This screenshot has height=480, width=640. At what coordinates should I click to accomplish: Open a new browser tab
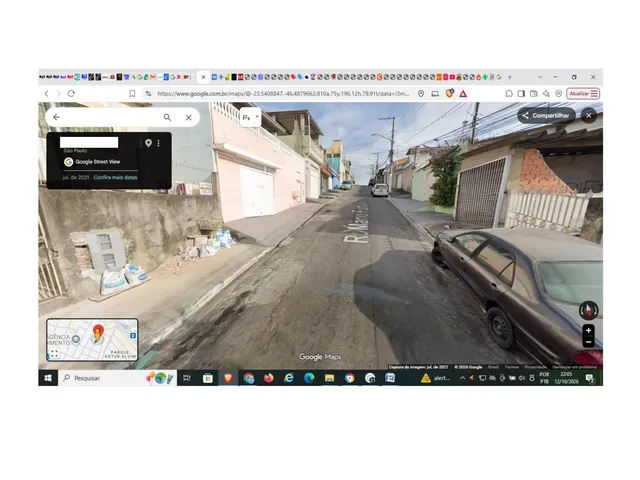click(510, 77)
